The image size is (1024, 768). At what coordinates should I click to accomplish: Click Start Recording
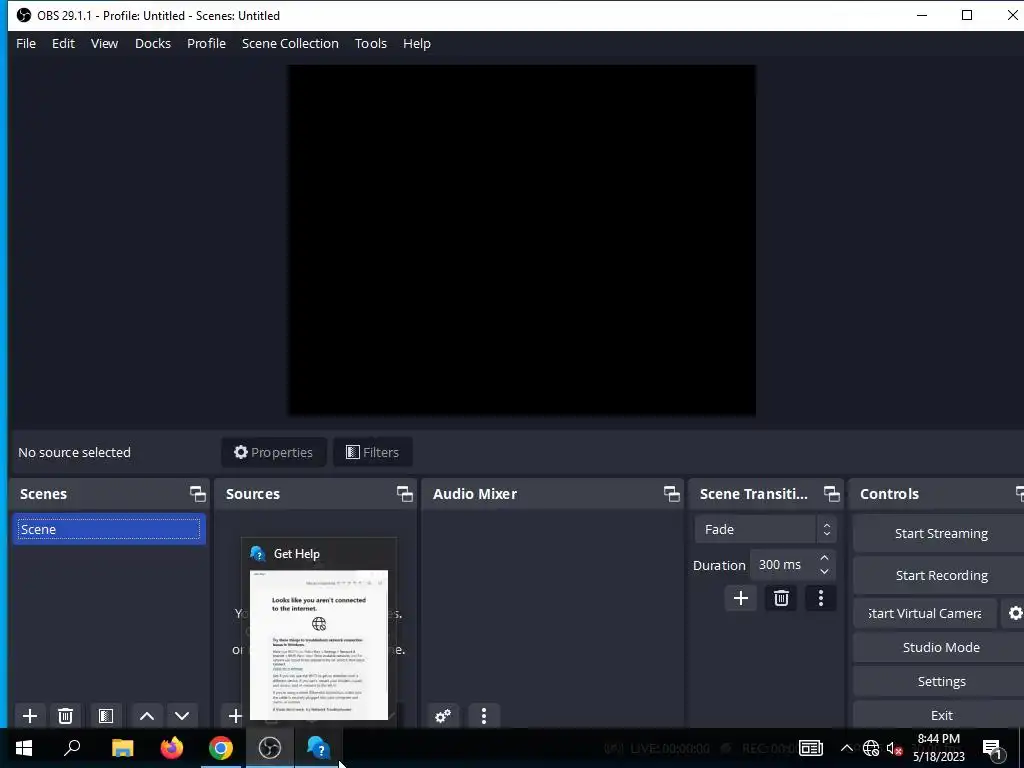click(x=940, y=575)
